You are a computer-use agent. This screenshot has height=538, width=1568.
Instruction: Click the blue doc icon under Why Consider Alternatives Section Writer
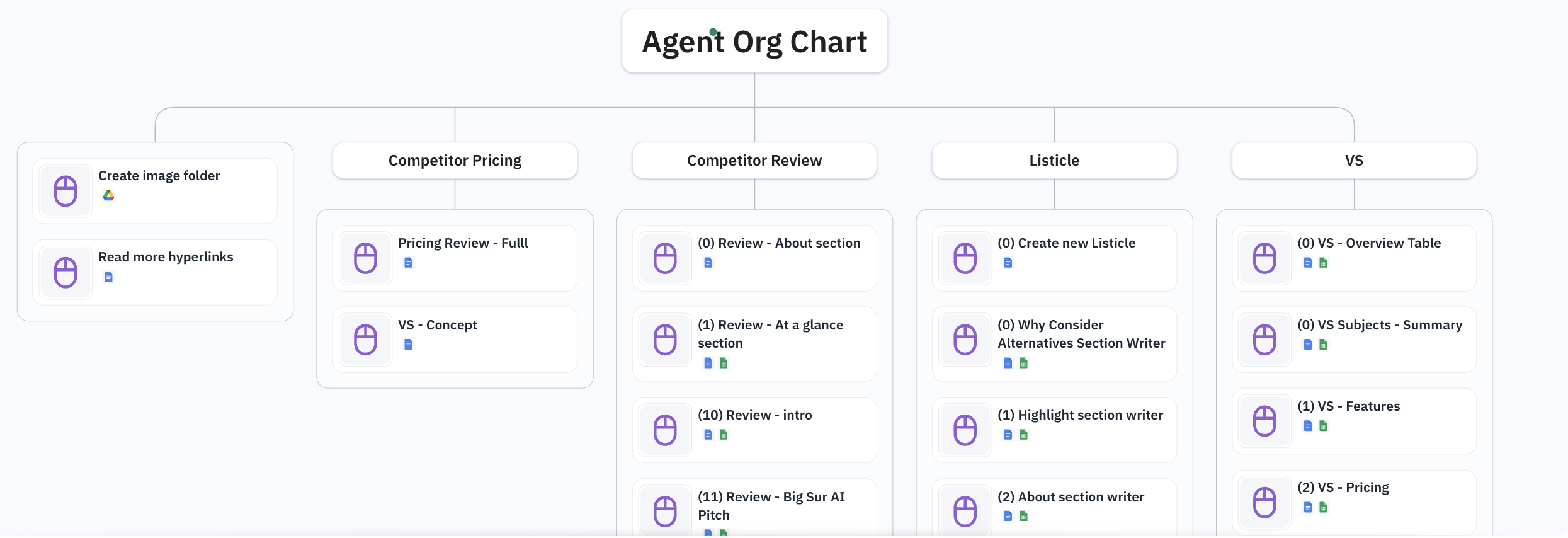click(1008, 363)
